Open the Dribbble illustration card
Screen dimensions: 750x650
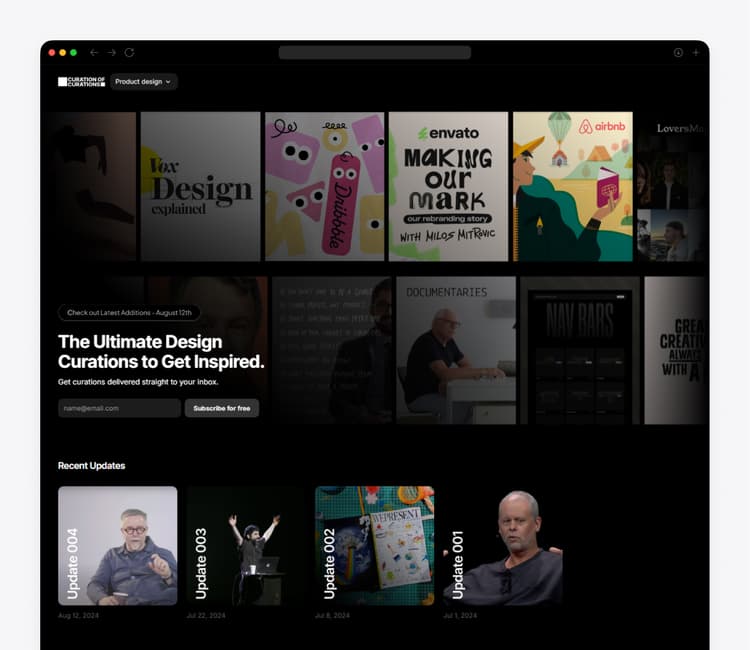pos(324,187)
